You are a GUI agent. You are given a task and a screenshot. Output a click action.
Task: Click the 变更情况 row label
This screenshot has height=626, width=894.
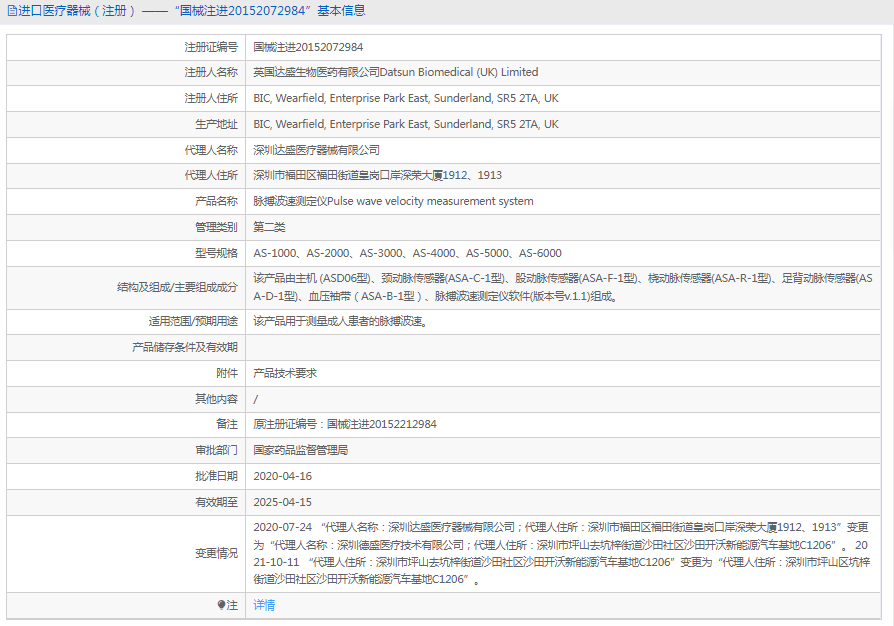pos(217,554)
